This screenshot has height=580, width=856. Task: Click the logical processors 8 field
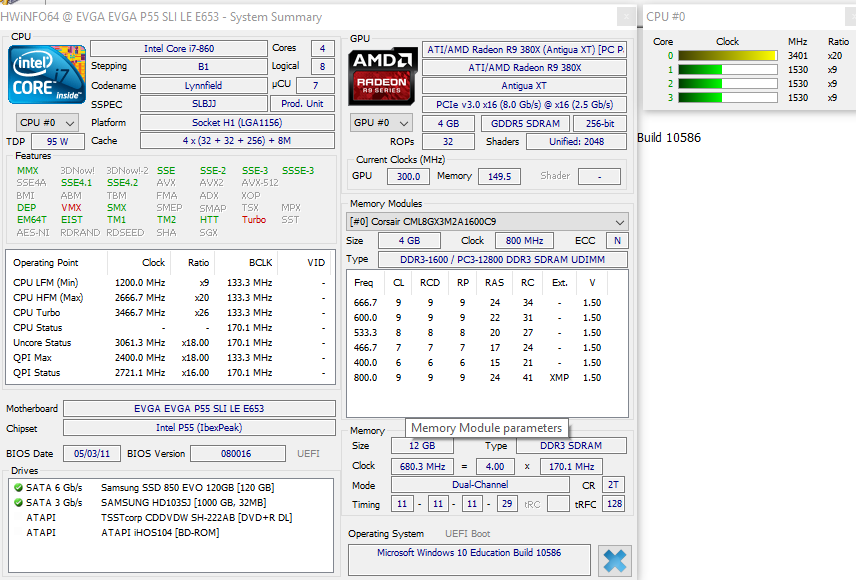[x=323, y=67]
